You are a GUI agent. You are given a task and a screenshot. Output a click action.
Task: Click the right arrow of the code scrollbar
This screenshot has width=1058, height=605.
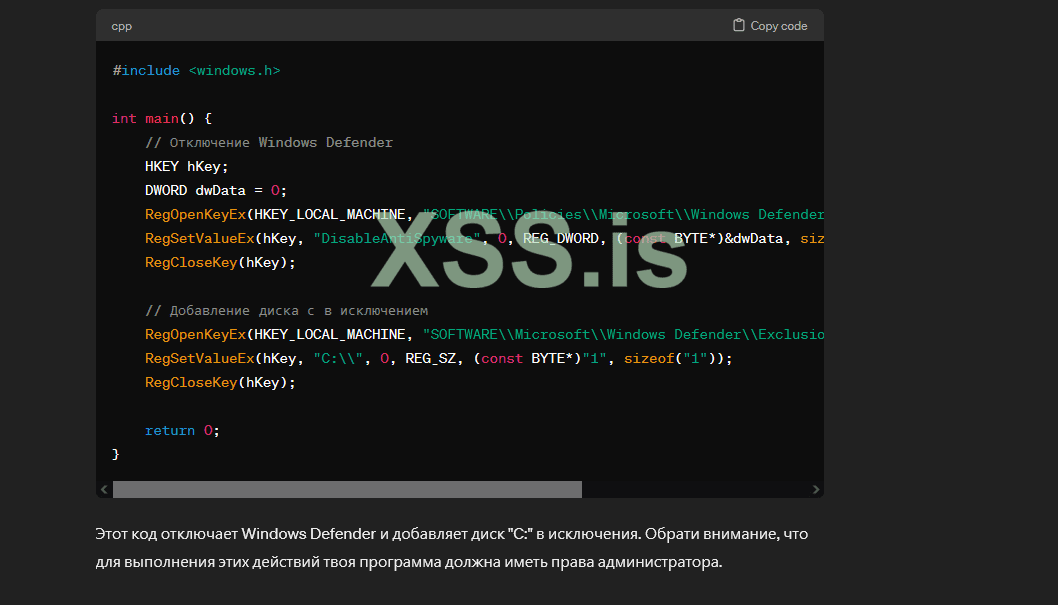(816, 490)
